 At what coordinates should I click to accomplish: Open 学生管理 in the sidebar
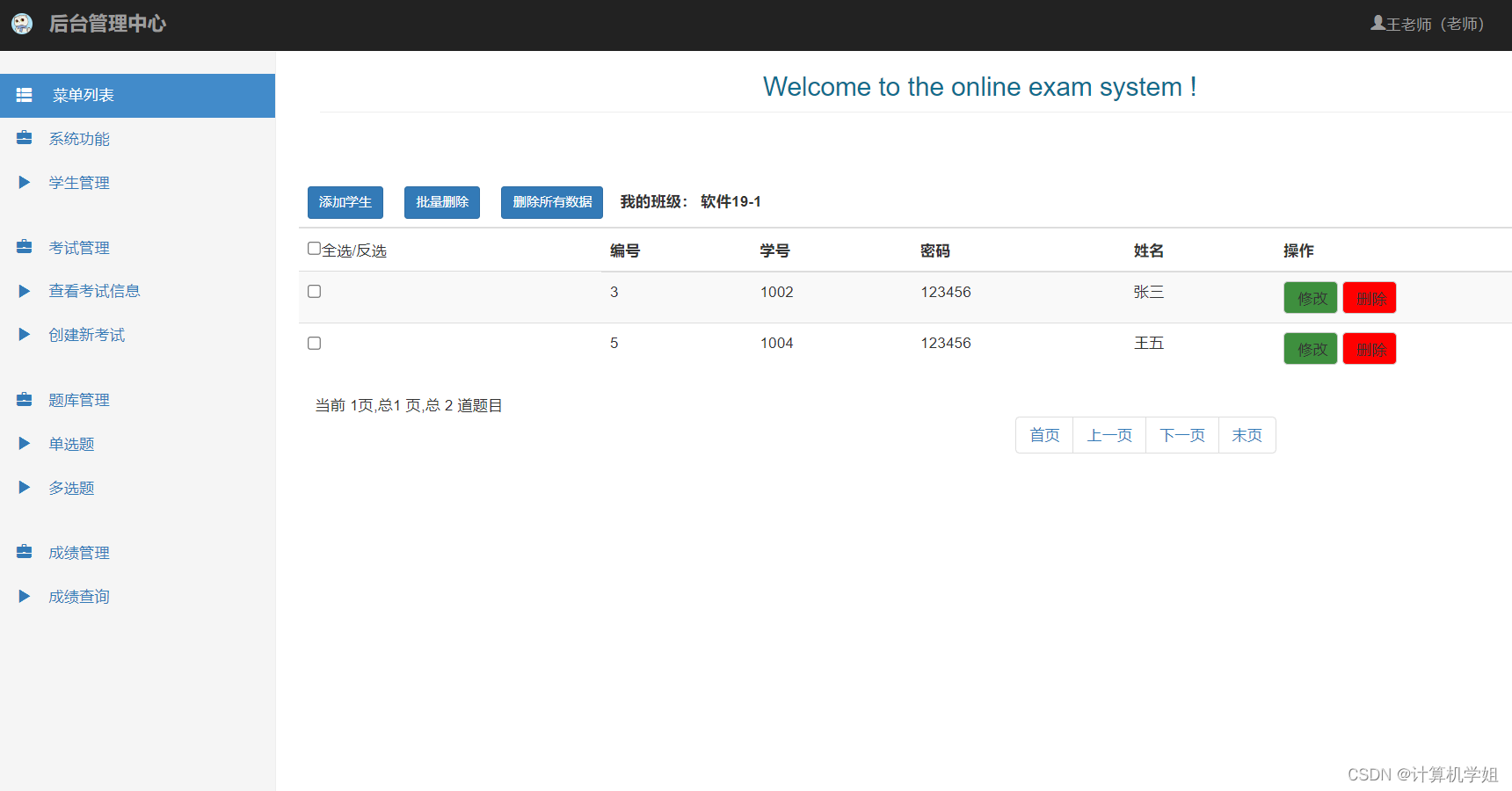point(79,183)
